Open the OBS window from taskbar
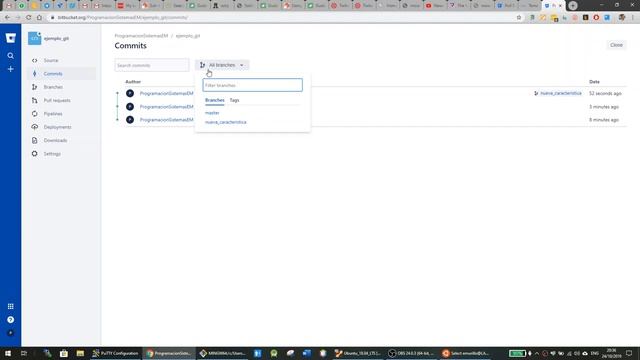Image resolution: width=640 pixels, height=360 pixels. (x=412, y=353)
